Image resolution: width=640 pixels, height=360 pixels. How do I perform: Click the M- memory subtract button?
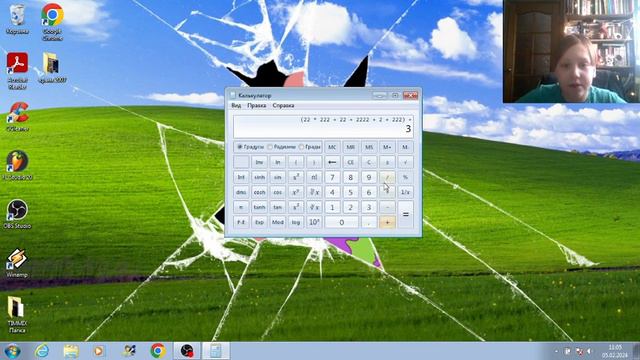click(x=405, y=147)
